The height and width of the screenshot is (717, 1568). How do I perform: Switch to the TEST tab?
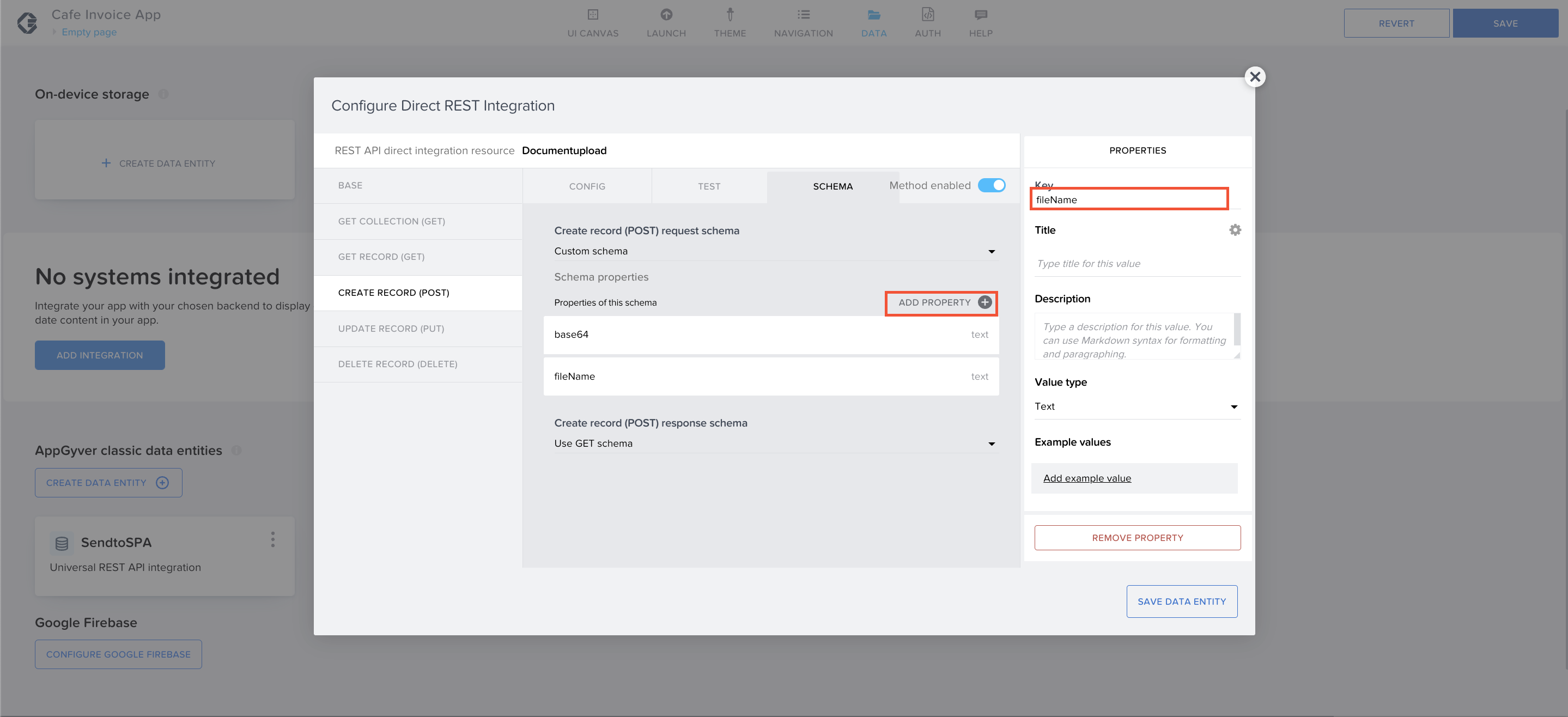(708, 186)
